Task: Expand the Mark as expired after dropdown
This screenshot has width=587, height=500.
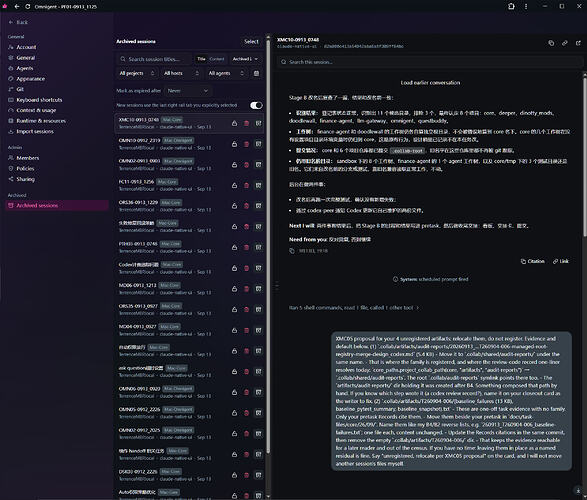Action: point(188,91)
